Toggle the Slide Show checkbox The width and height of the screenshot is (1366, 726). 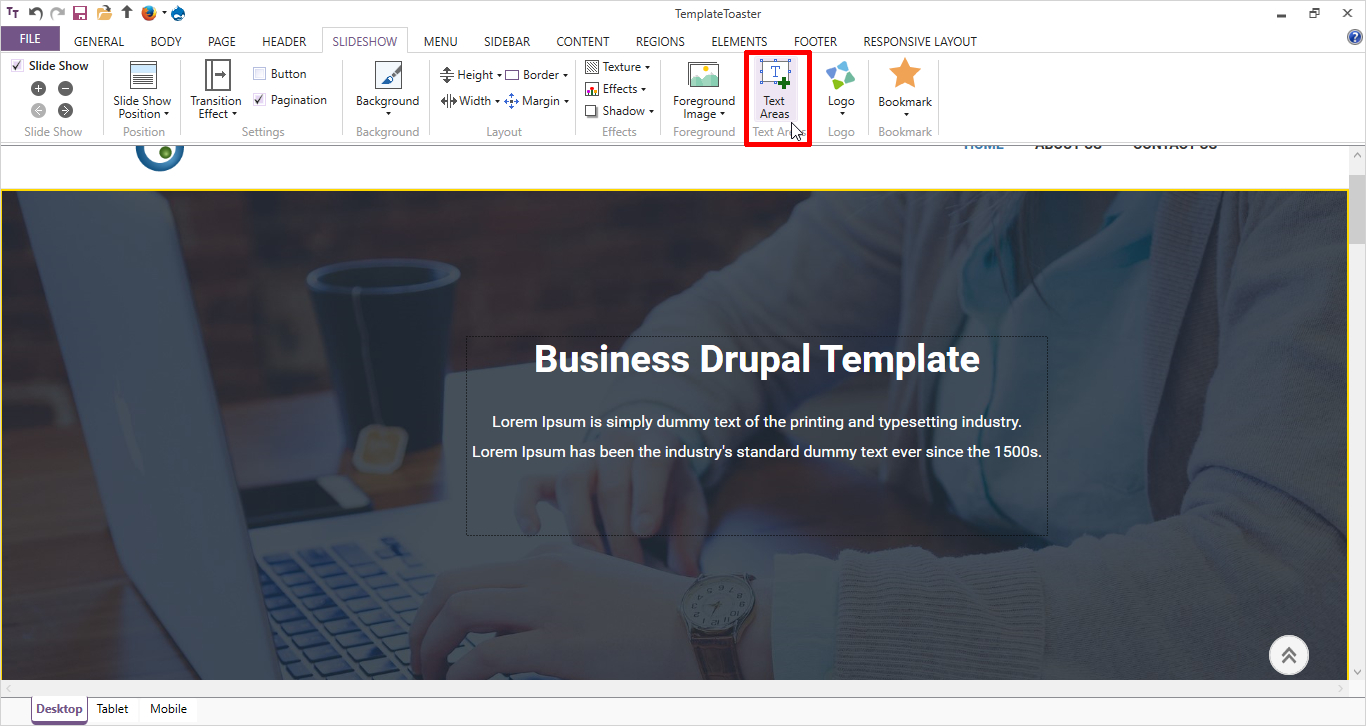[17, 66]
